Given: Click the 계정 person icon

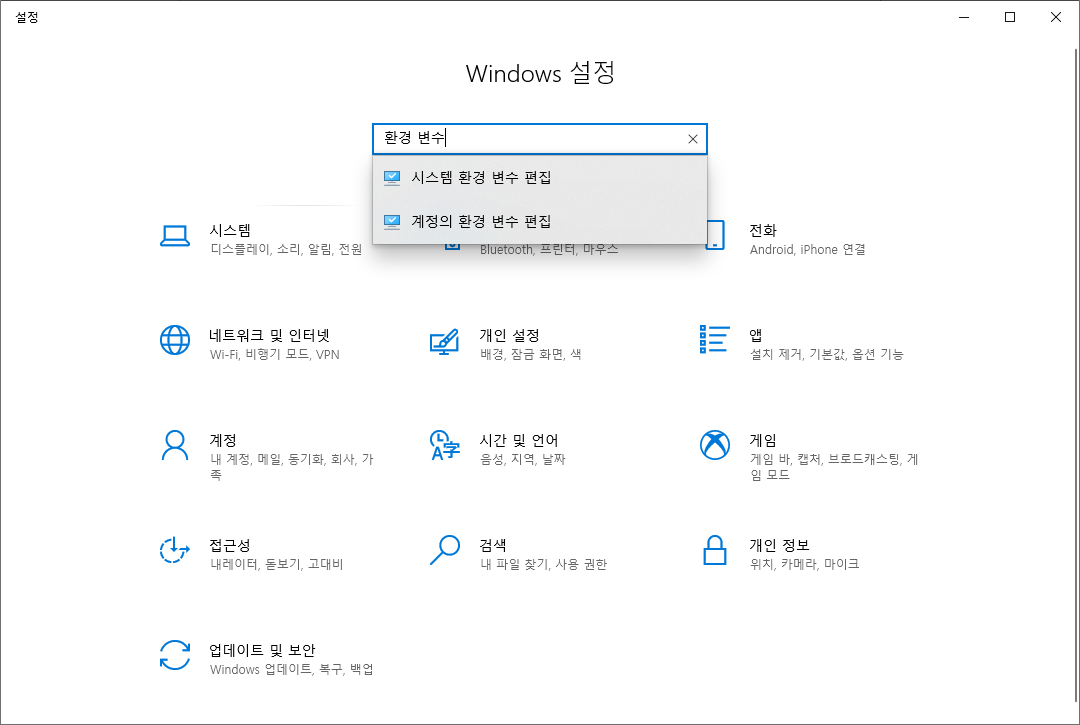Looking at the screenshot, I should coord(175,445).
